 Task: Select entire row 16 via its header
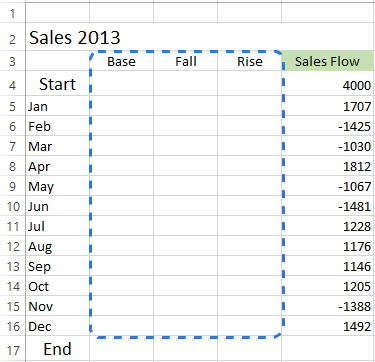(x=12, y=326)
